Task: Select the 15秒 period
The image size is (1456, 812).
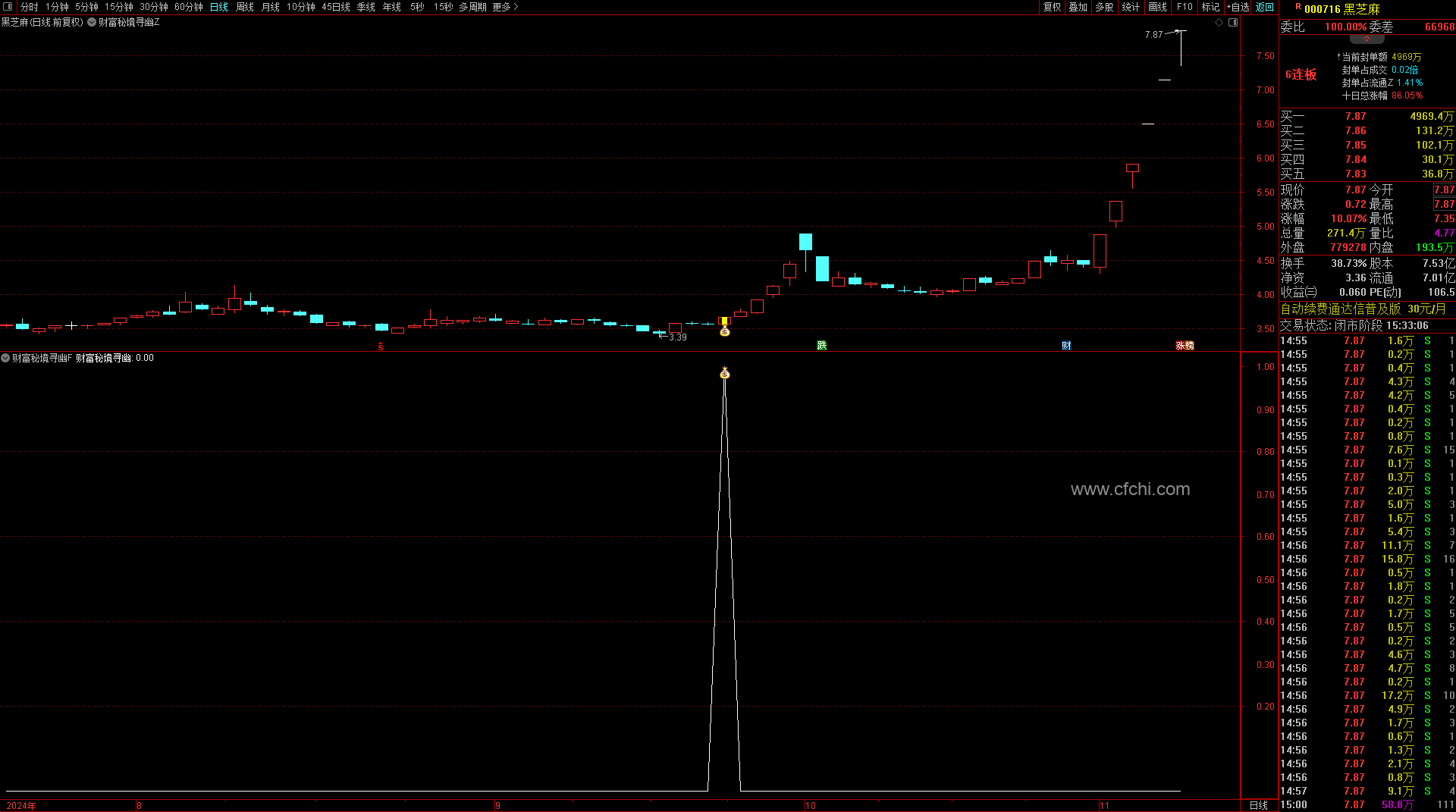Action: click(x=443, y=7)
